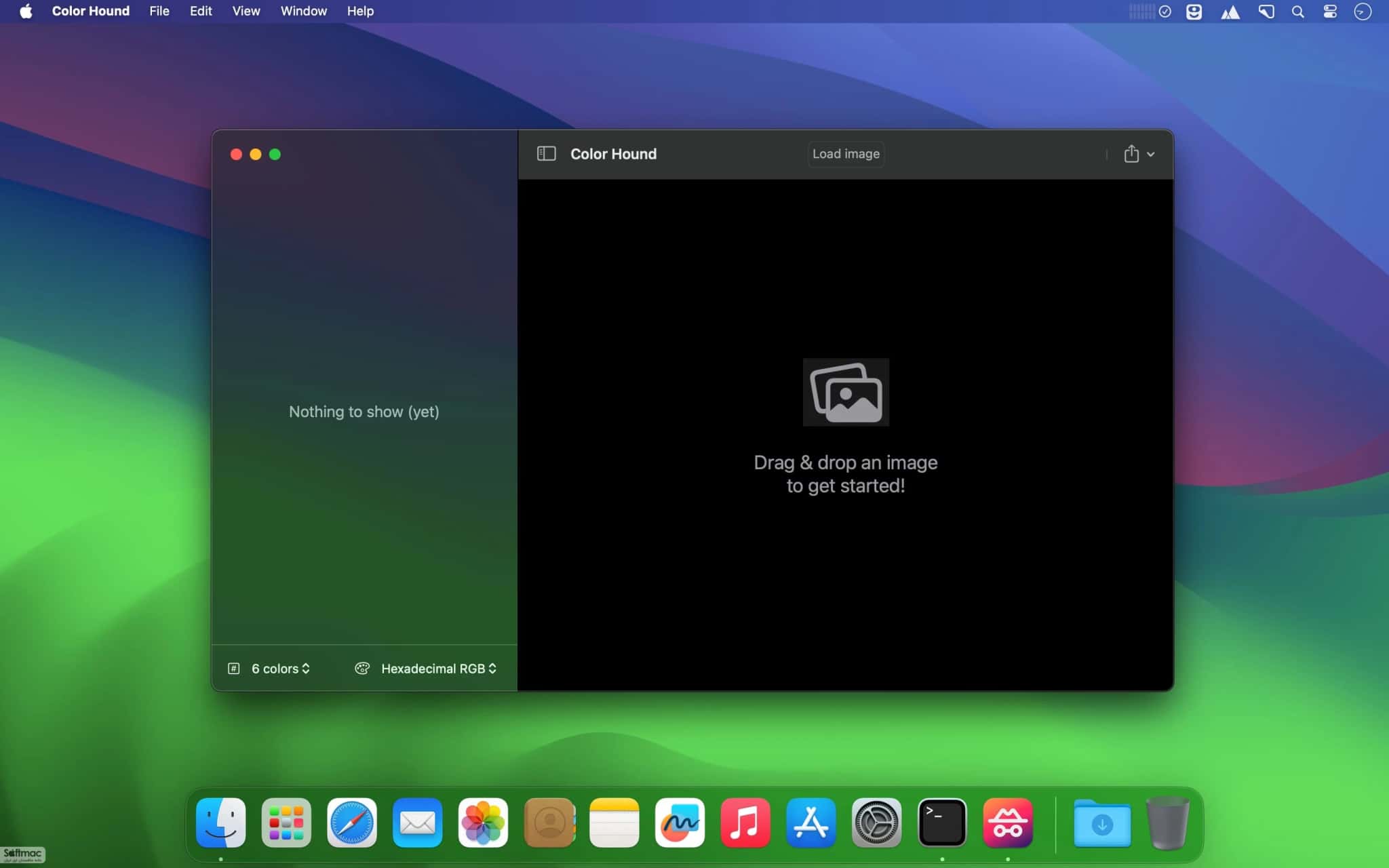
Task: Click the circular arrow icon in menu bar
Action: [1363, 12]
